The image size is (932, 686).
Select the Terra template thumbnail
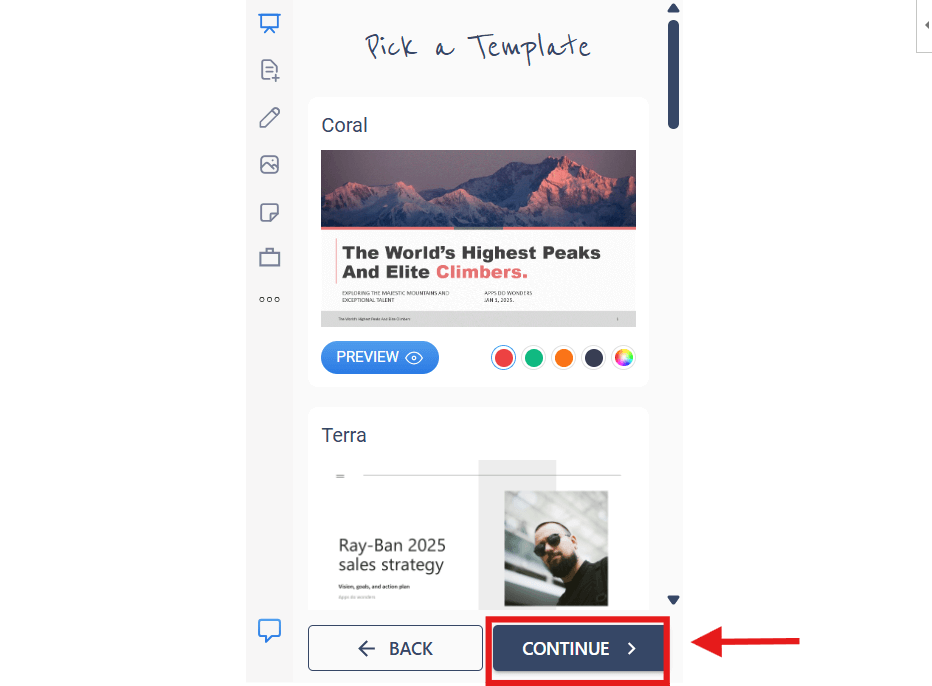coord(478,534)
